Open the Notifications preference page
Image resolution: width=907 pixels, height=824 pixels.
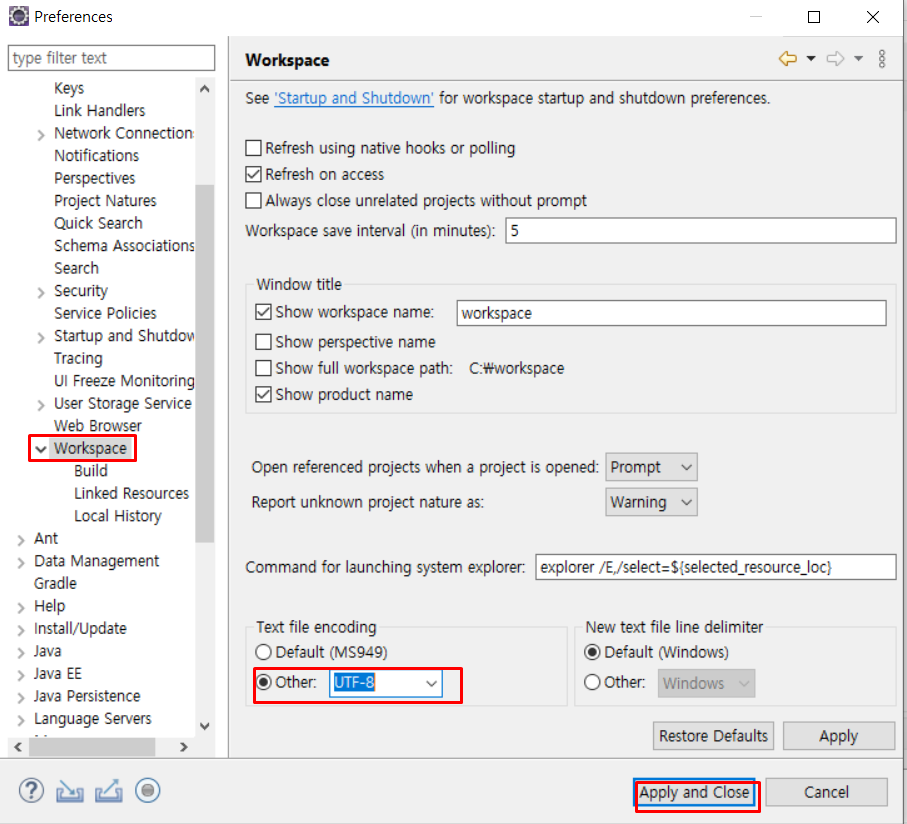(x=97, y=156)
